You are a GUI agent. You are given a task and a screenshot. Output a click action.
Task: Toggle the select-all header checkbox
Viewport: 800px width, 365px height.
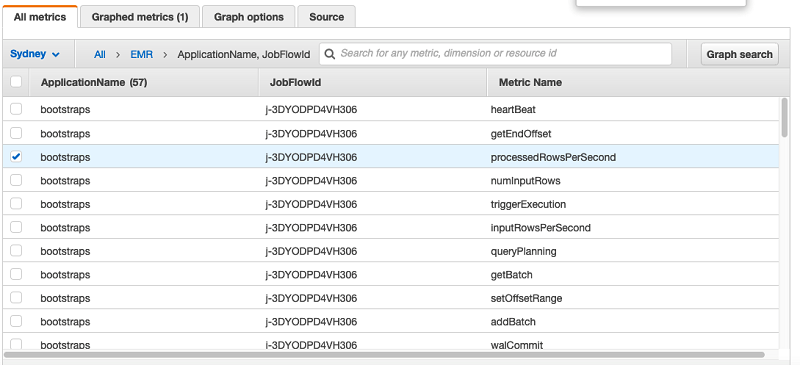coord(16,82)
